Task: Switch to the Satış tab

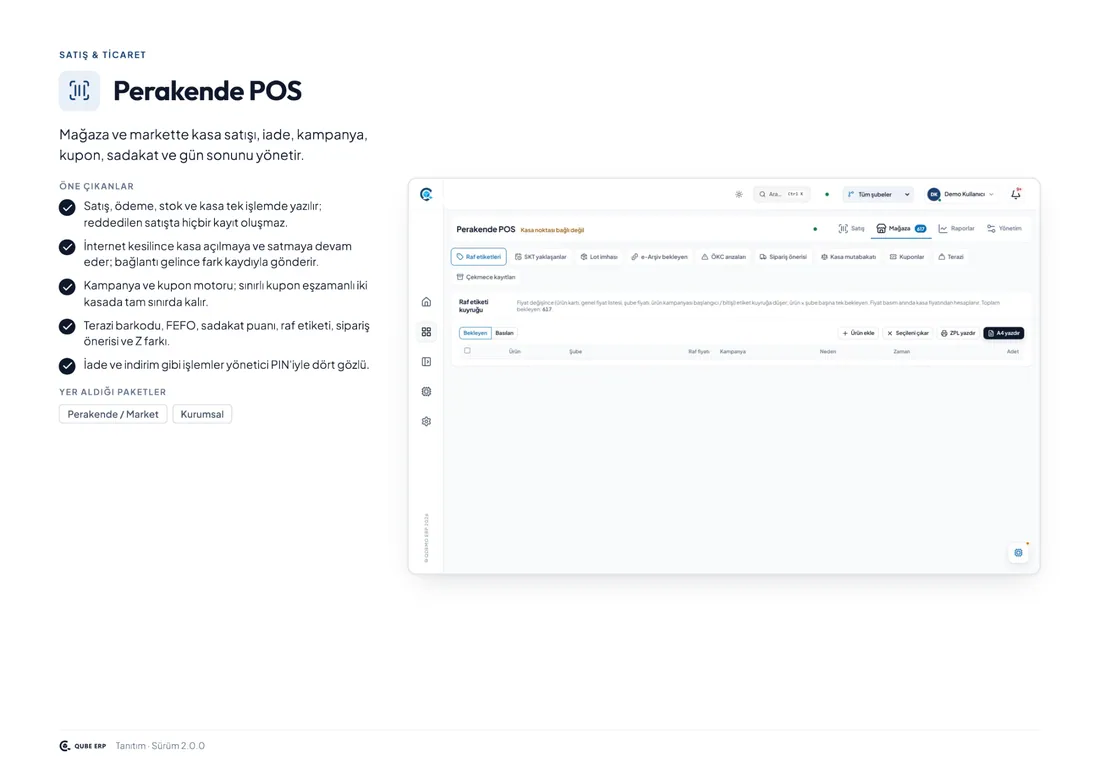Action: 851,229
